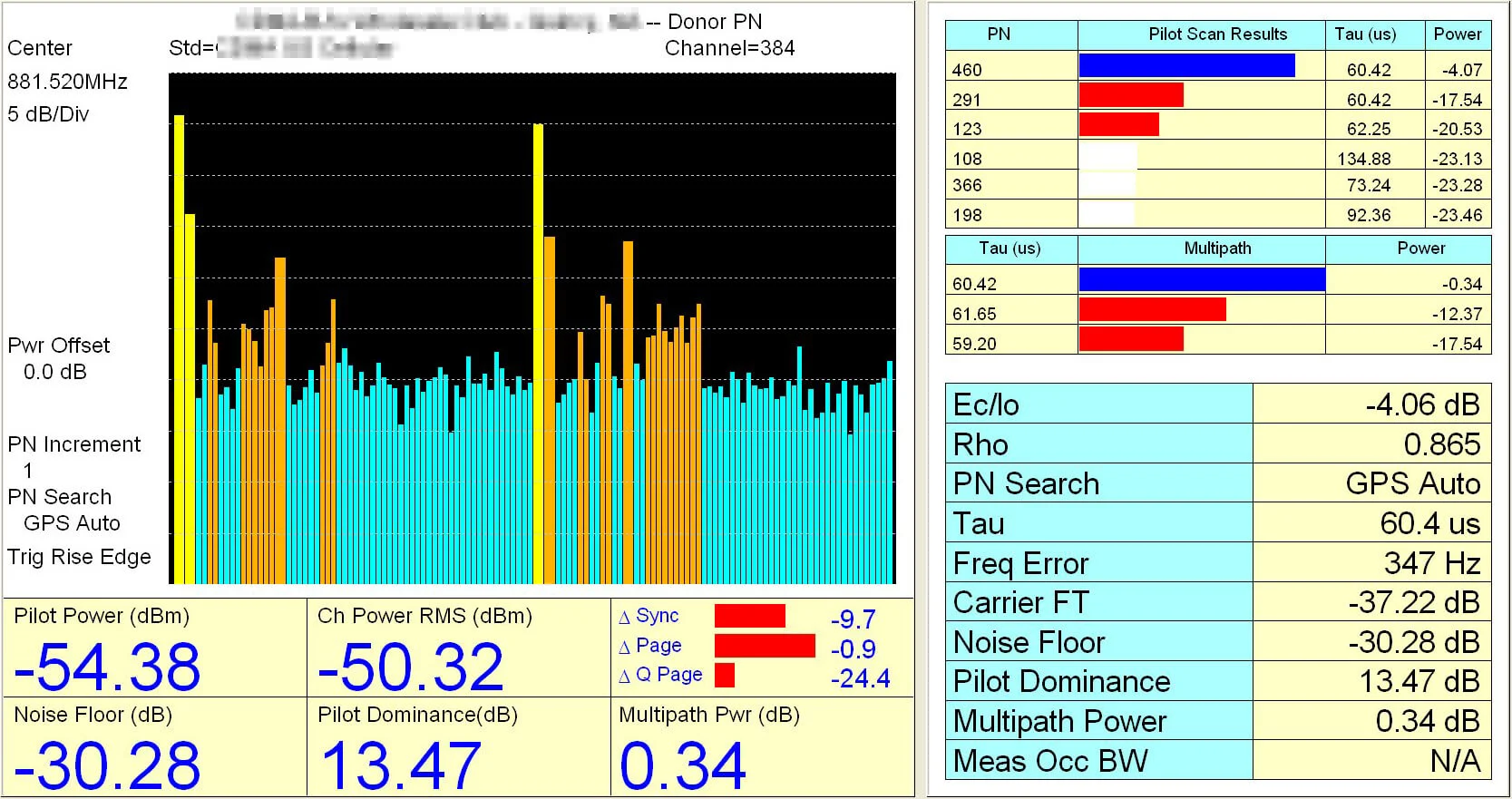Click the blue bar for PN 460
This screenshot has width=1512, height=799.
click(x=1186, y=65)
